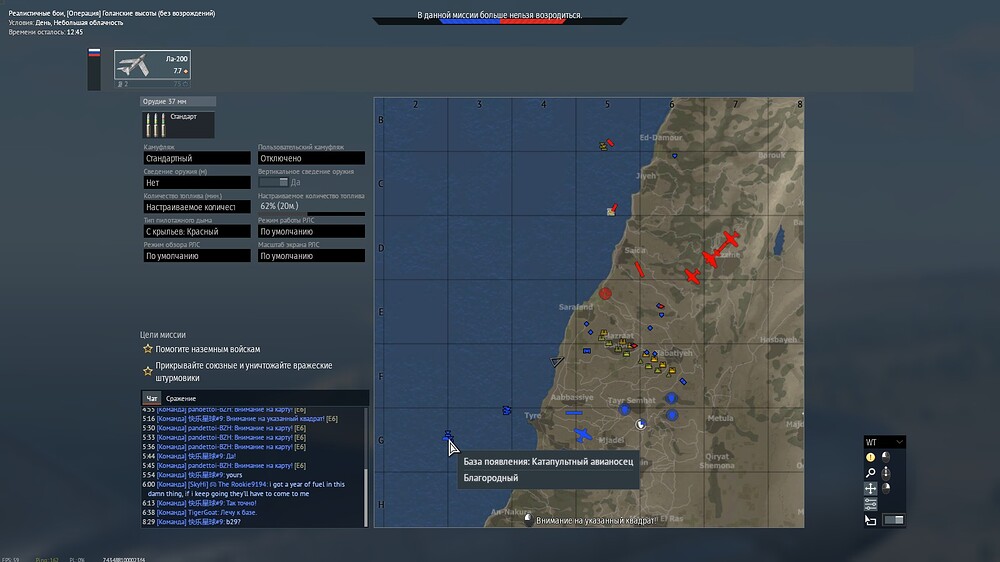Select the map pan arrows tool
The image size is (1000, 562).
[871, 489]
